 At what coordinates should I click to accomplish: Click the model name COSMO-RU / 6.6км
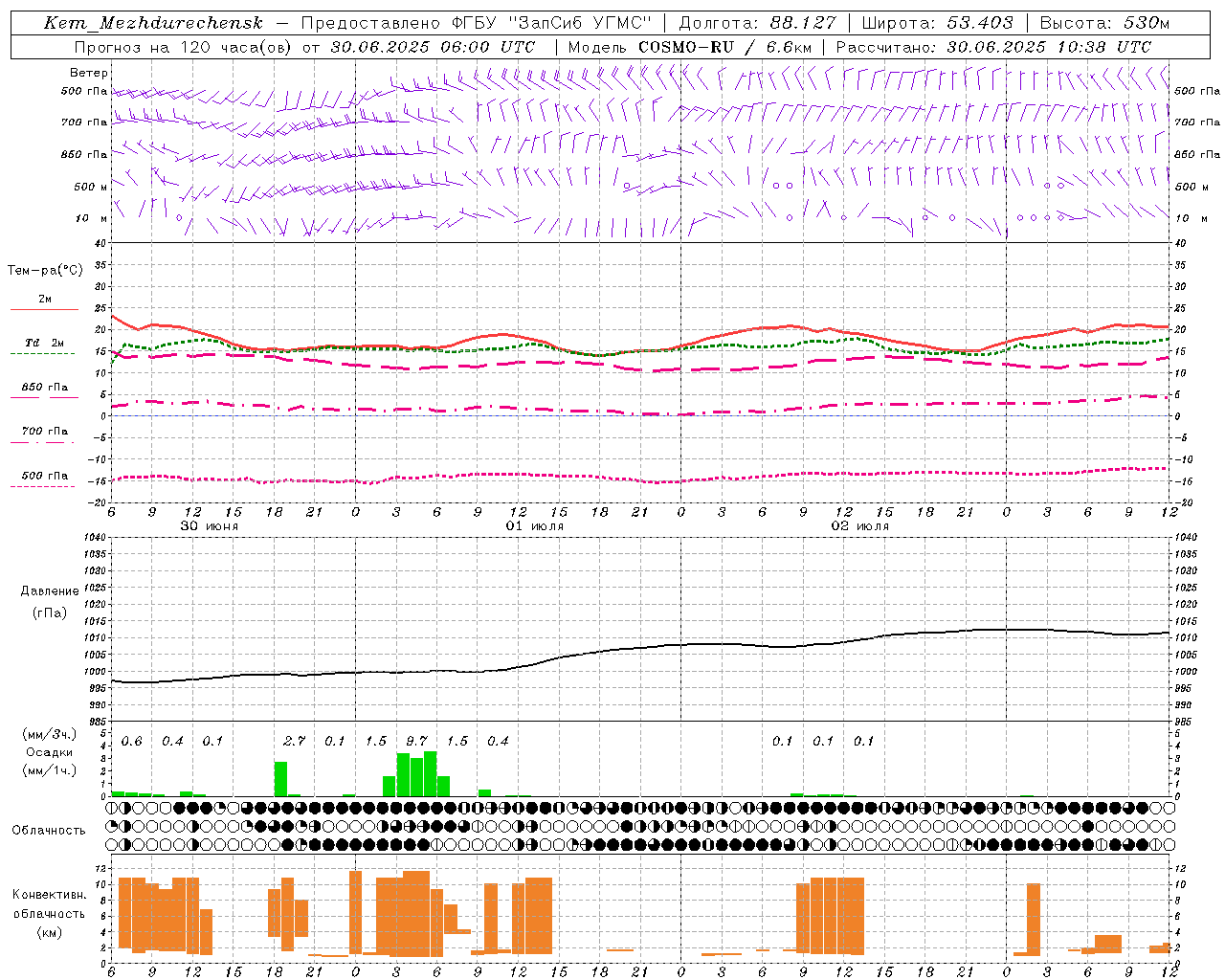(x=724, y=47)
